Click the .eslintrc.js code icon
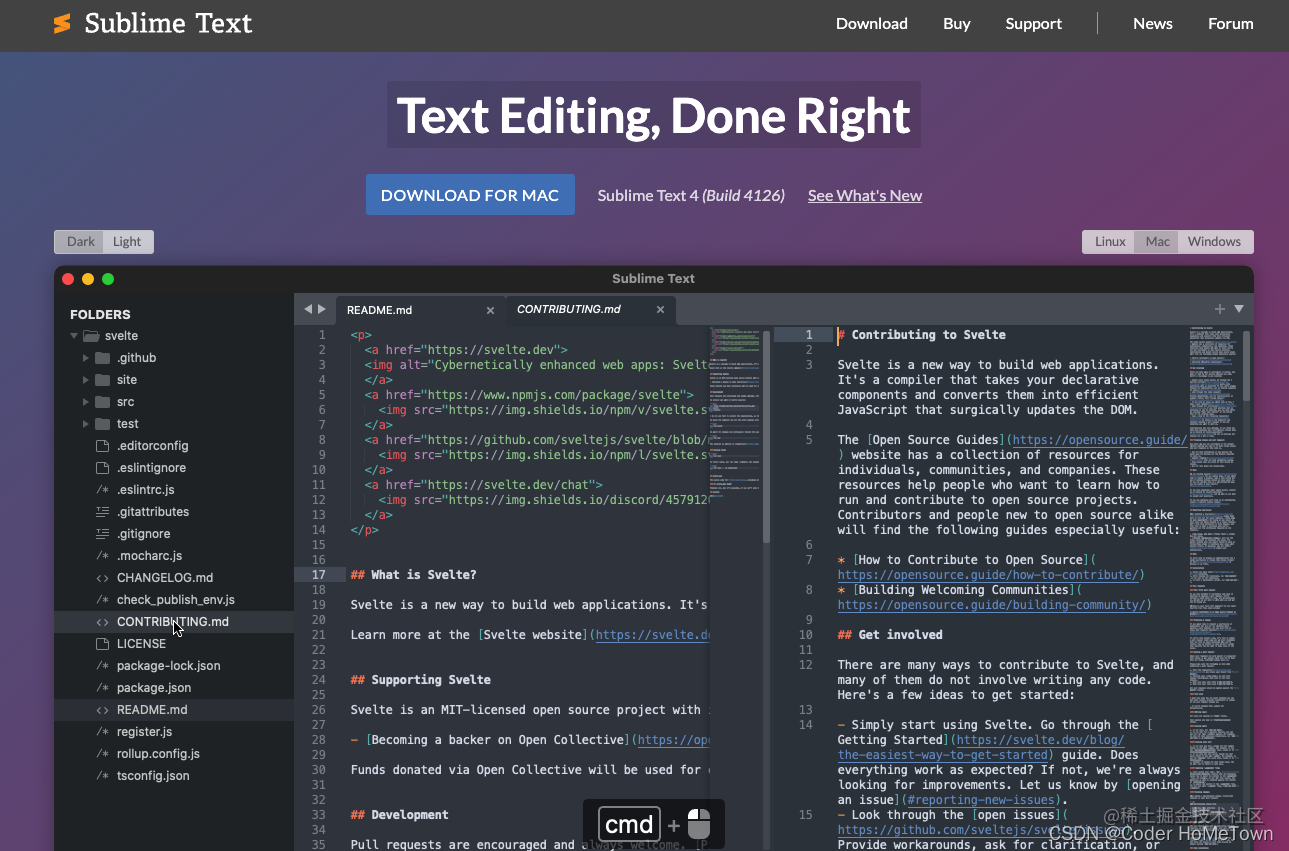The height and width of the screenshot is (851, 1289). click(102, 490)
